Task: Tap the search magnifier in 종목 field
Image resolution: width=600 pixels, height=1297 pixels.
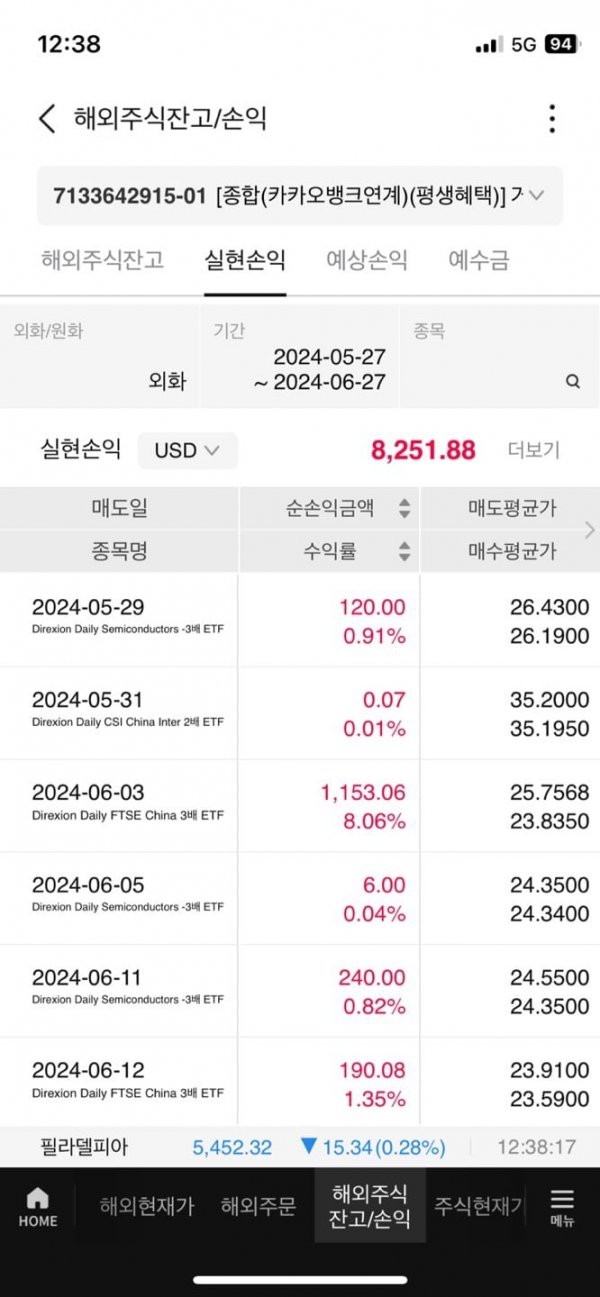Action: 573,381
